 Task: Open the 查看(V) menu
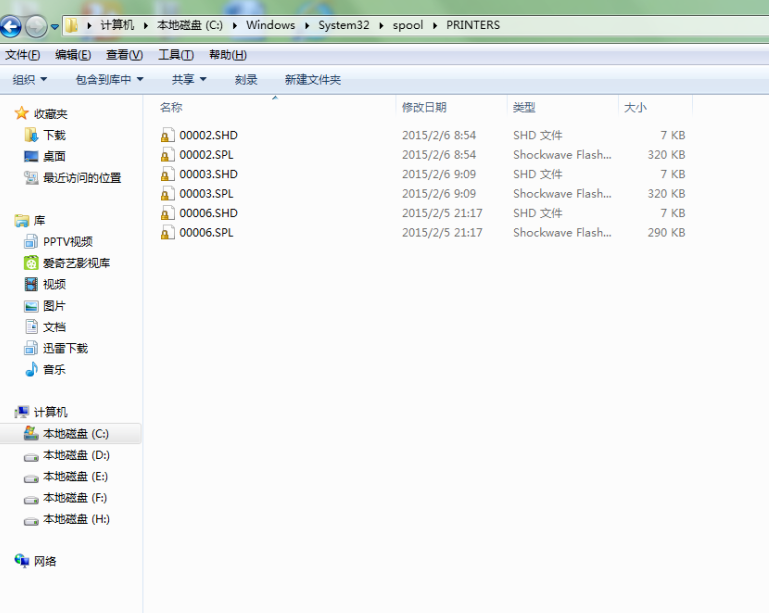125,55
